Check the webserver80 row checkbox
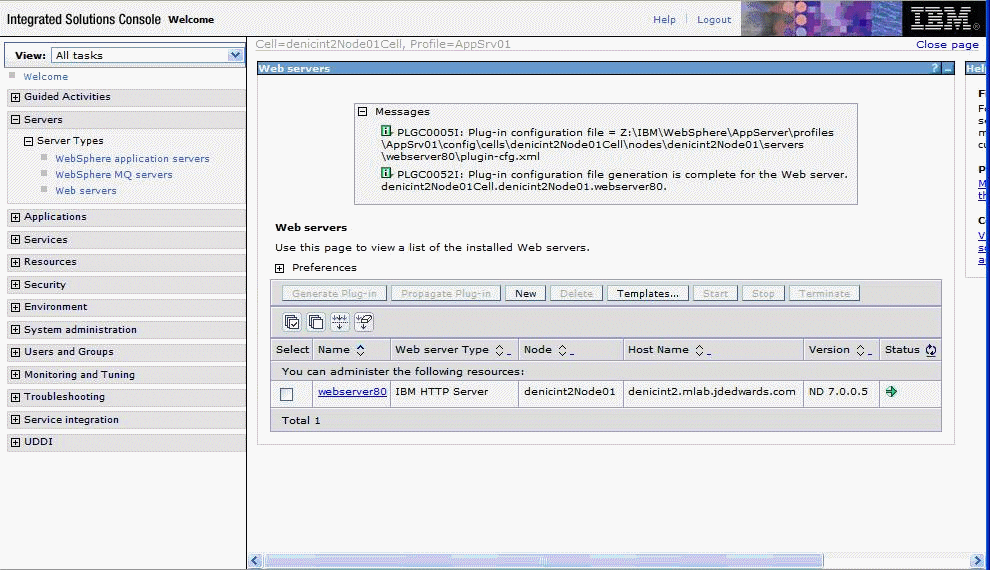990x570 pixels. (x=287, y=394)
